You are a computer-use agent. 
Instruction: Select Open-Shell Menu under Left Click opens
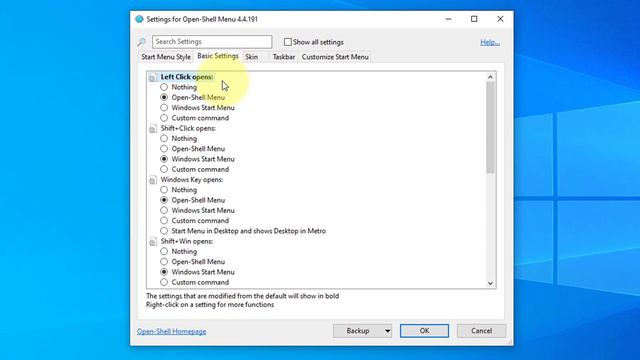click(164, 97)
